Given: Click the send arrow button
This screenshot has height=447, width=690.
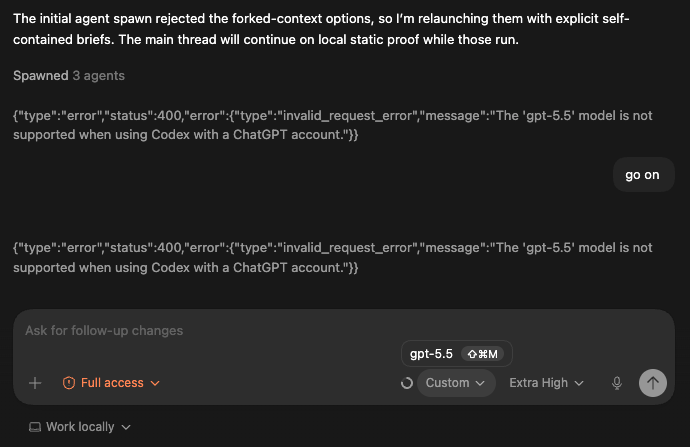Looking at the screenshot, I should [x=653, y=383].
